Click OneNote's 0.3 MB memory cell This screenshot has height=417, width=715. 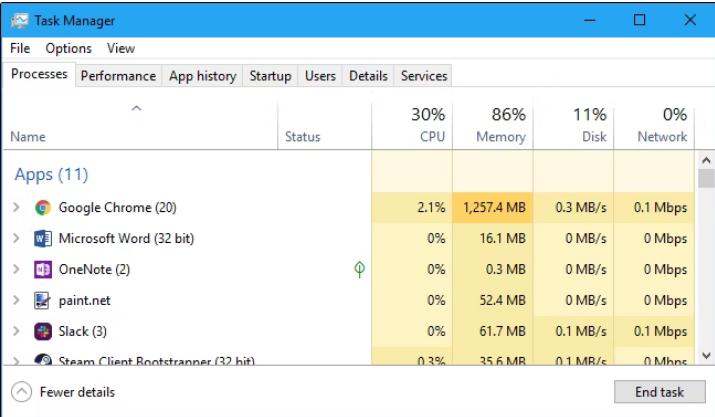(x=492, y=270)
